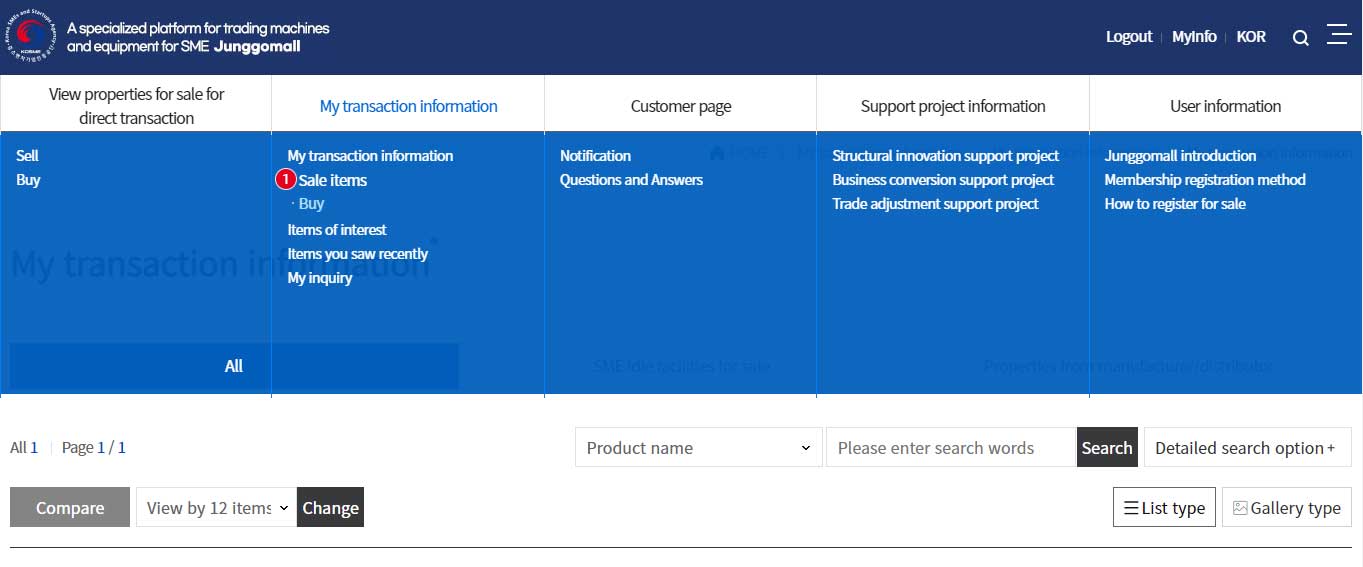Image resolution: width=1363 pixels, height=567 pixels.
Task: Open Trade adjustment support project
Action: pyautogui.click(x=935, y=204)
